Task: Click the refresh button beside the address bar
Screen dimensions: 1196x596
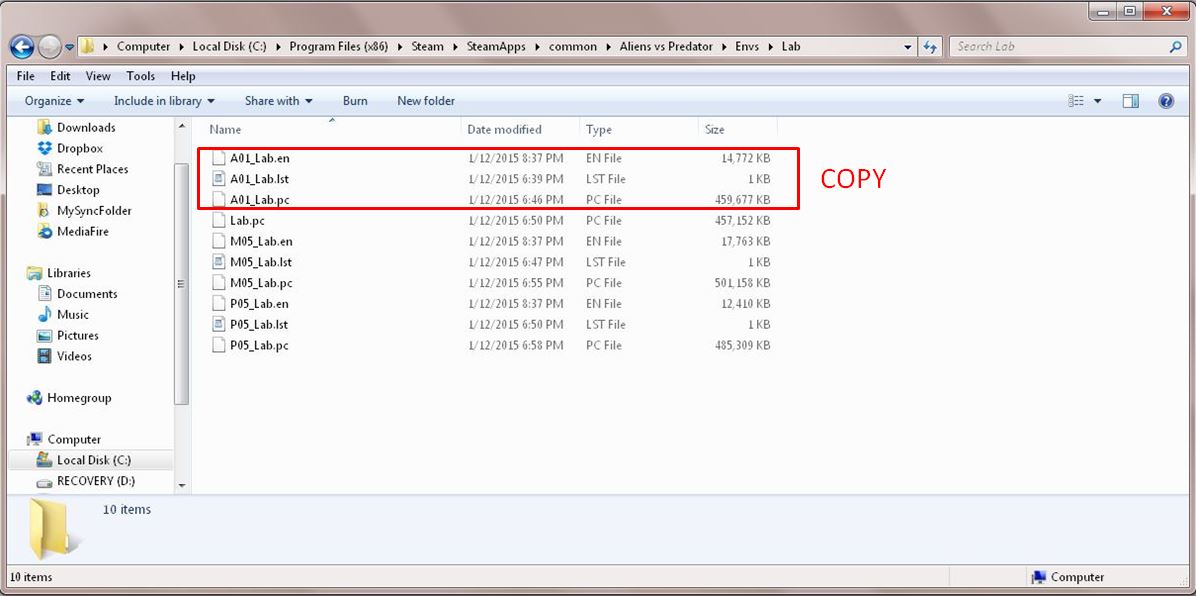Action: (930, 47)
